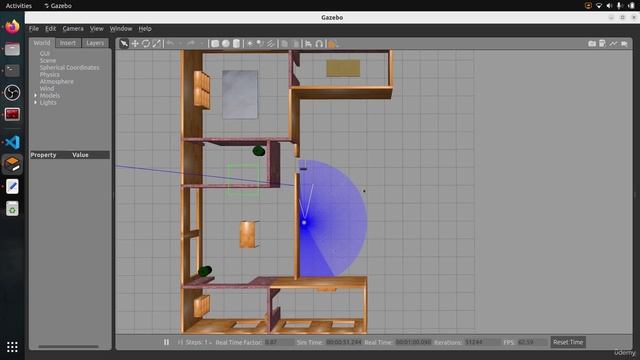Click the undo arrow in toolbar

171,43
